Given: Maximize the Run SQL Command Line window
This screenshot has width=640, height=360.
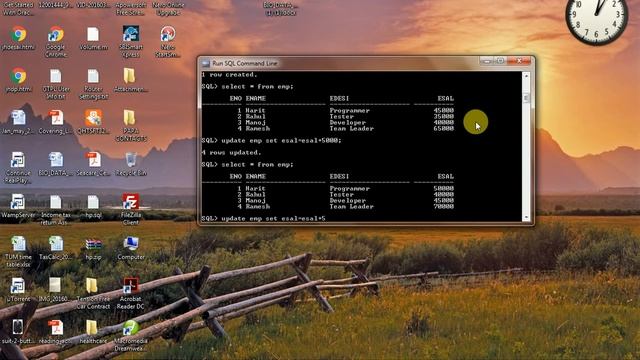Looking at the screenshot, I should coord(500,61).
